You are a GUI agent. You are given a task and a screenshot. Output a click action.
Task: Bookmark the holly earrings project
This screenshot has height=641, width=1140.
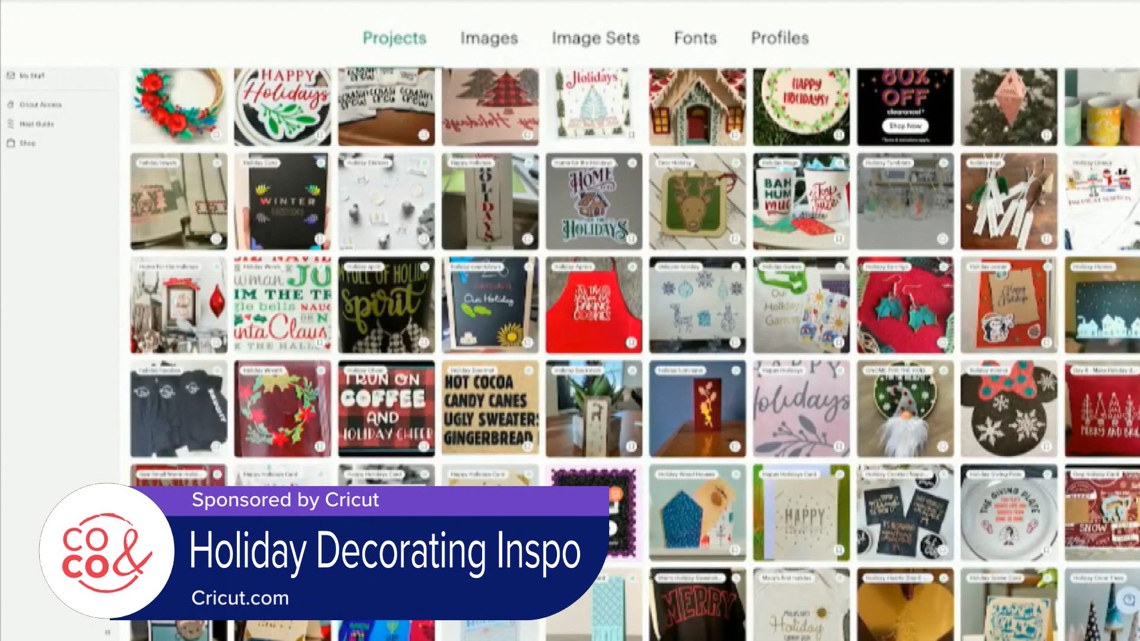tap(942, 342)
